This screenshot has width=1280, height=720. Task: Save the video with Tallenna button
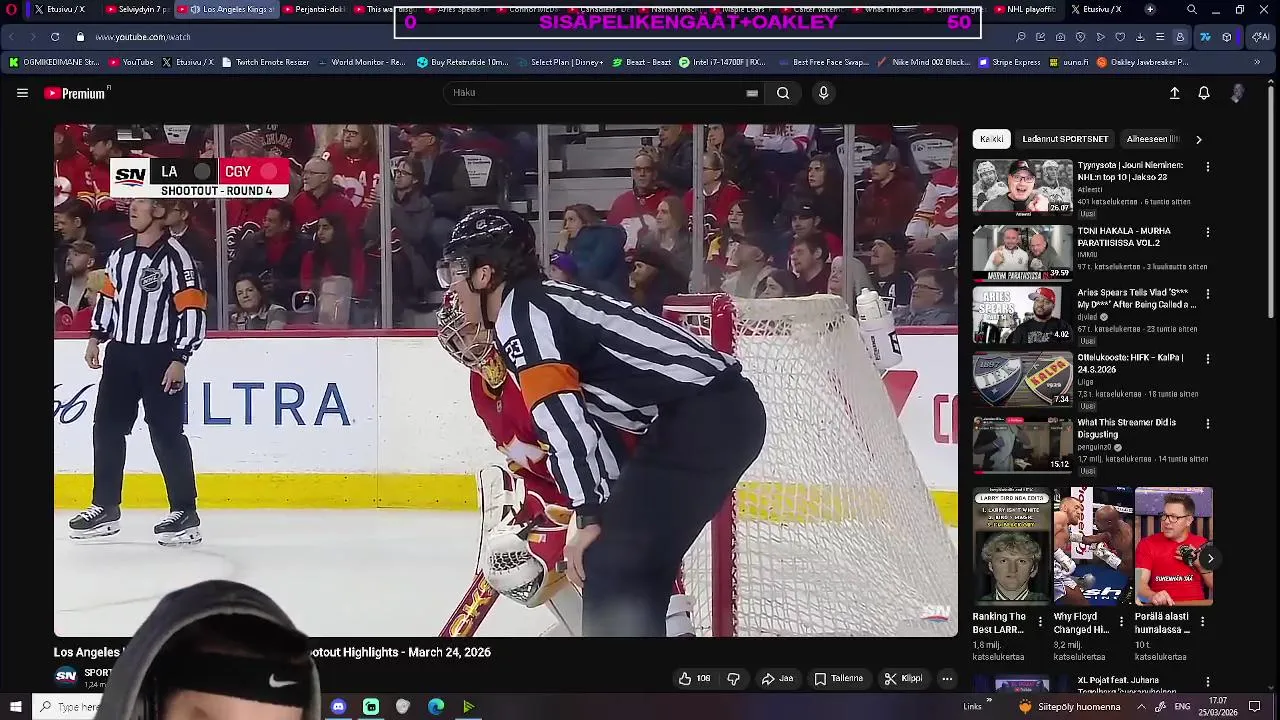coord(838,678)
